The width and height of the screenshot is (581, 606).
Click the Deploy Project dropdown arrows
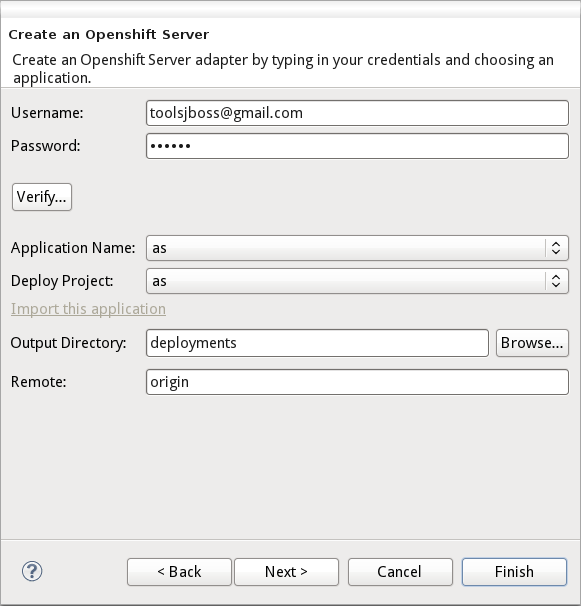pyautogui.click(x=556, y=281)
